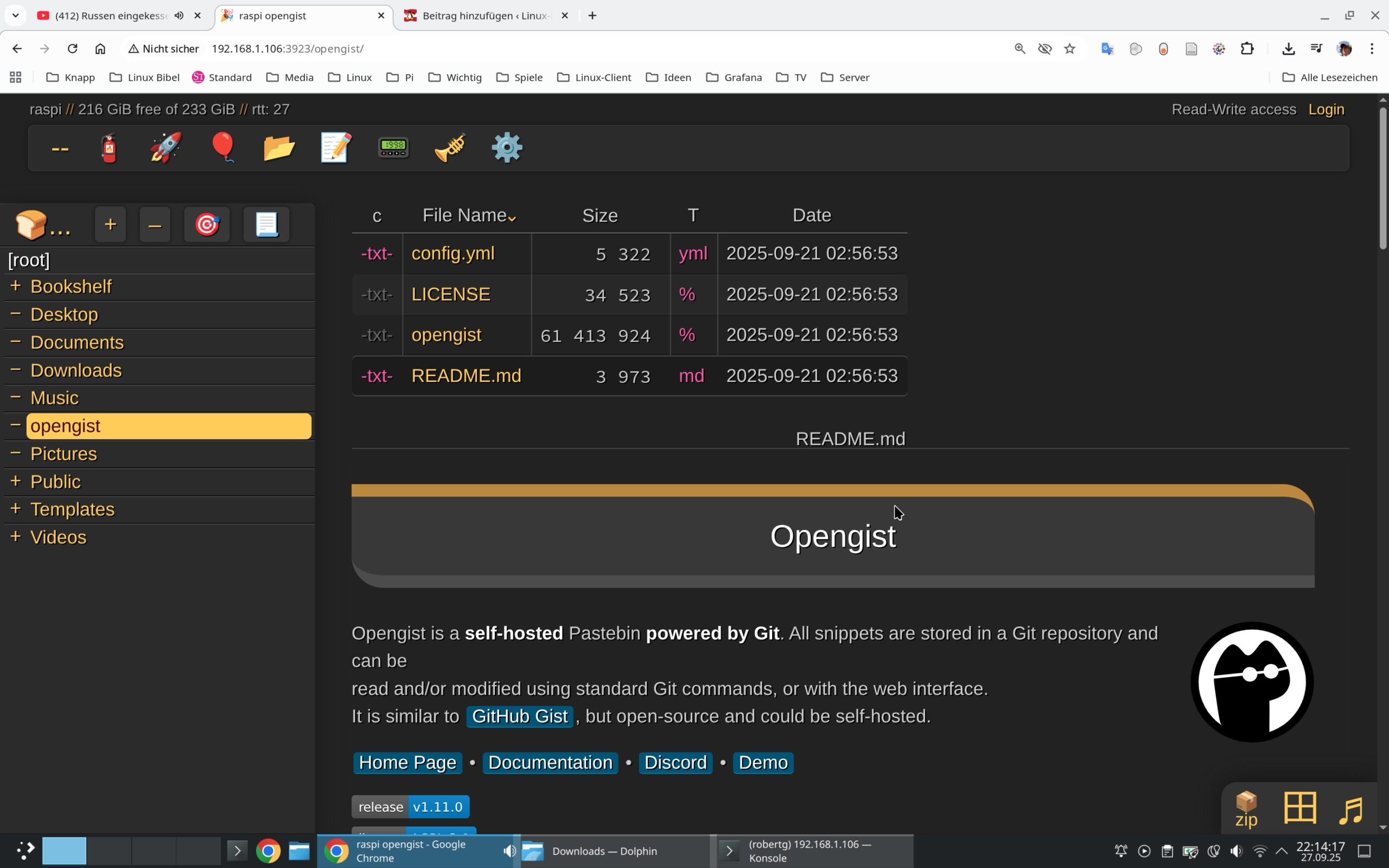The width and height of the screenshot is (1389, 868).
Task: Reload the current page
Action: click(72, 49)
